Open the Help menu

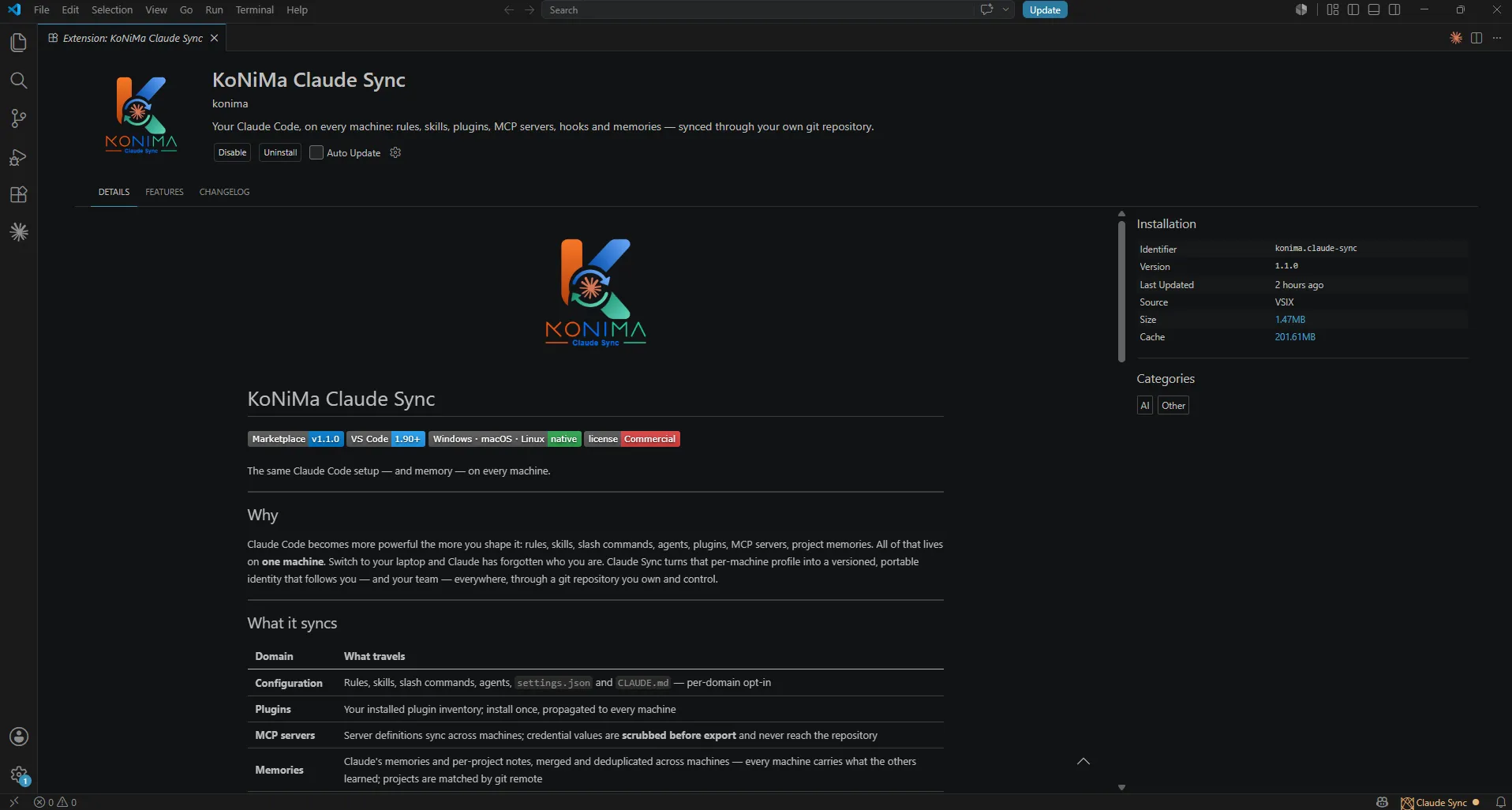pos(297,9)
